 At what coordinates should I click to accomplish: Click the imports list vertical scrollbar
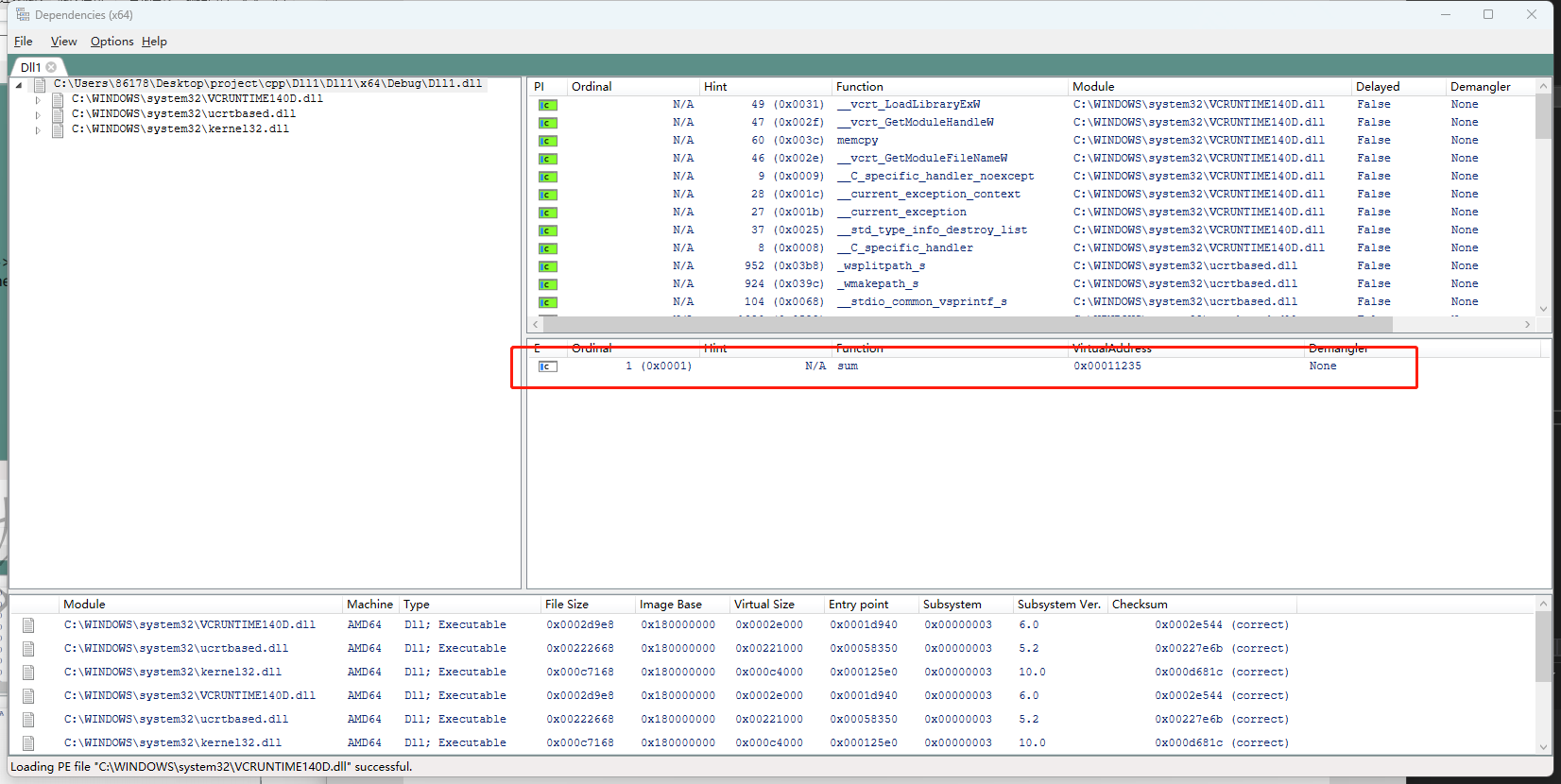tap(1543, 117)
